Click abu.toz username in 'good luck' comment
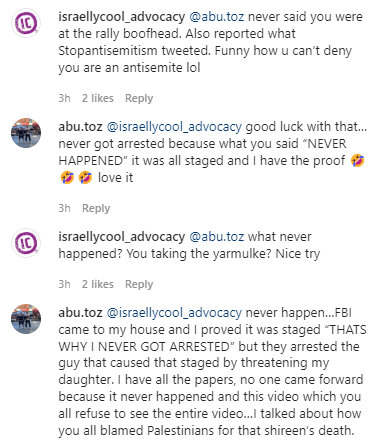 tap(80, 127)
